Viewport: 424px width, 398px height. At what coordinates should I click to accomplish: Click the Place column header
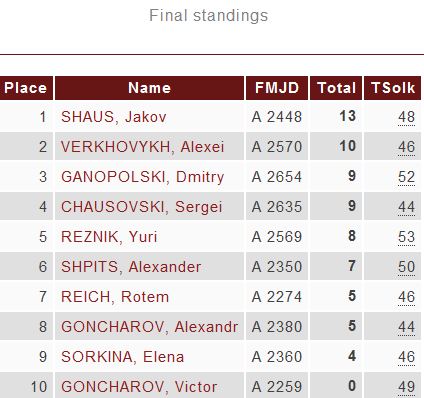click(26, 88)
